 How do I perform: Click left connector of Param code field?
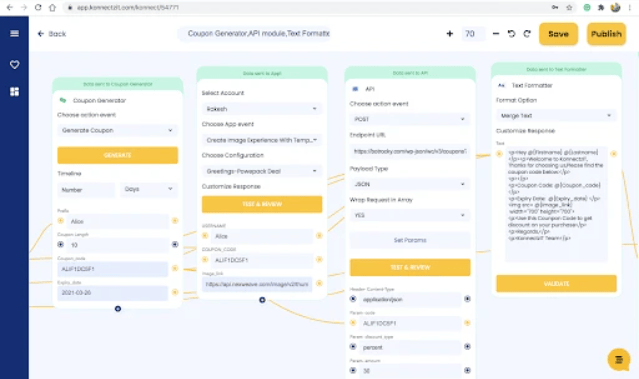[x=353, y=323]
